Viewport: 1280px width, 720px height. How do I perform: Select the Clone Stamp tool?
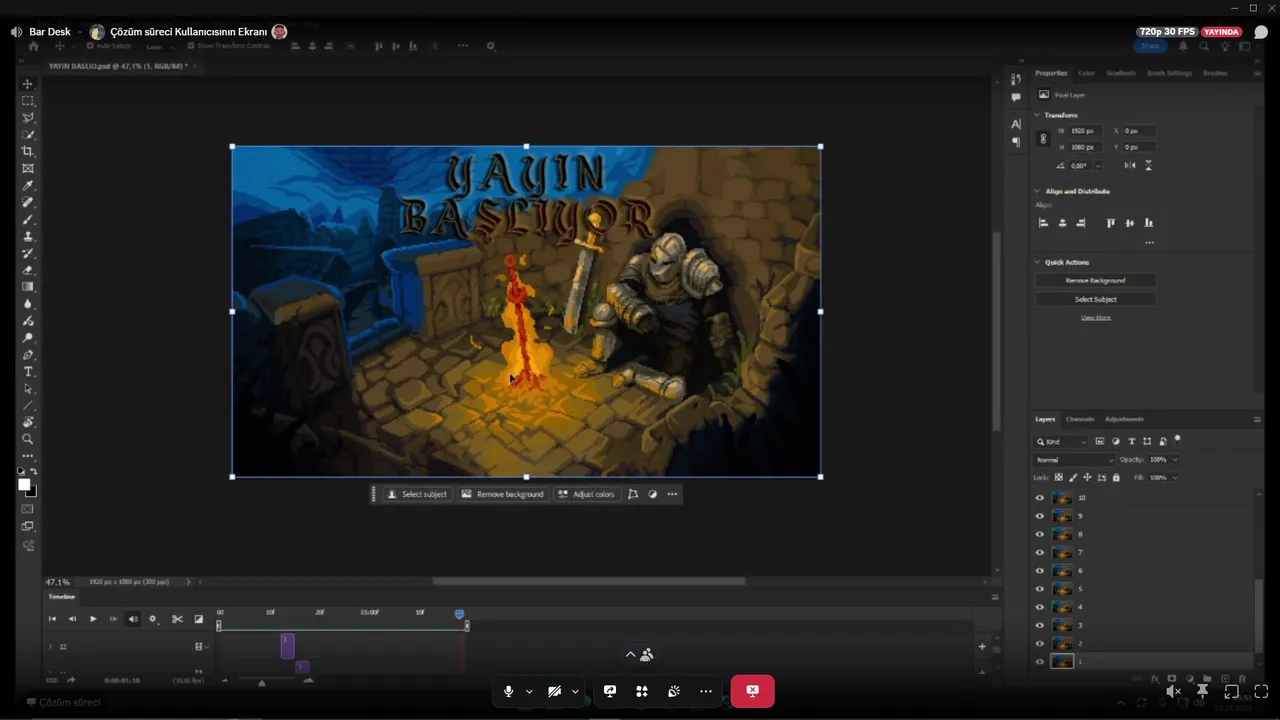click(28, 236)
